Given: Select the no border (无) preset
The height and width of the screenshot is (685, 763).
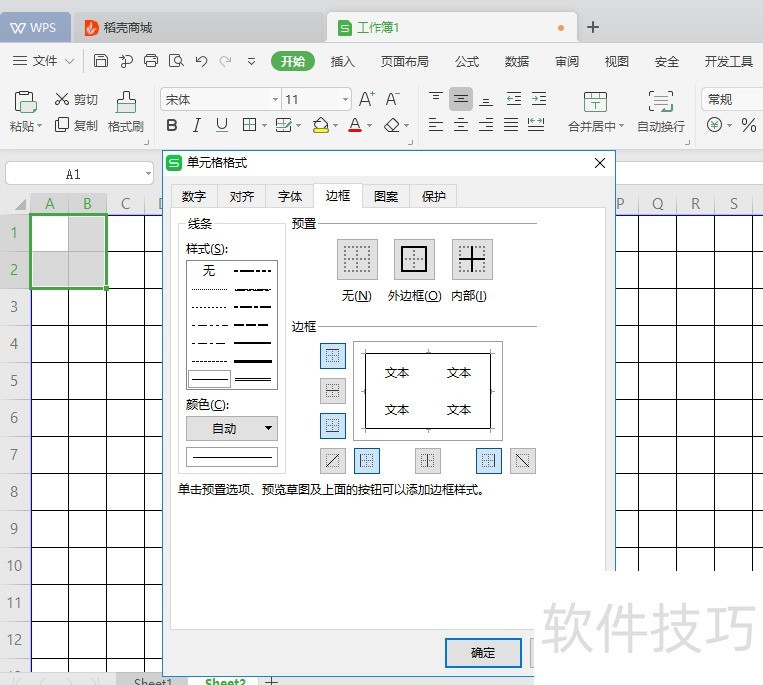Looking at the screenshot, I should click(357, 260).
